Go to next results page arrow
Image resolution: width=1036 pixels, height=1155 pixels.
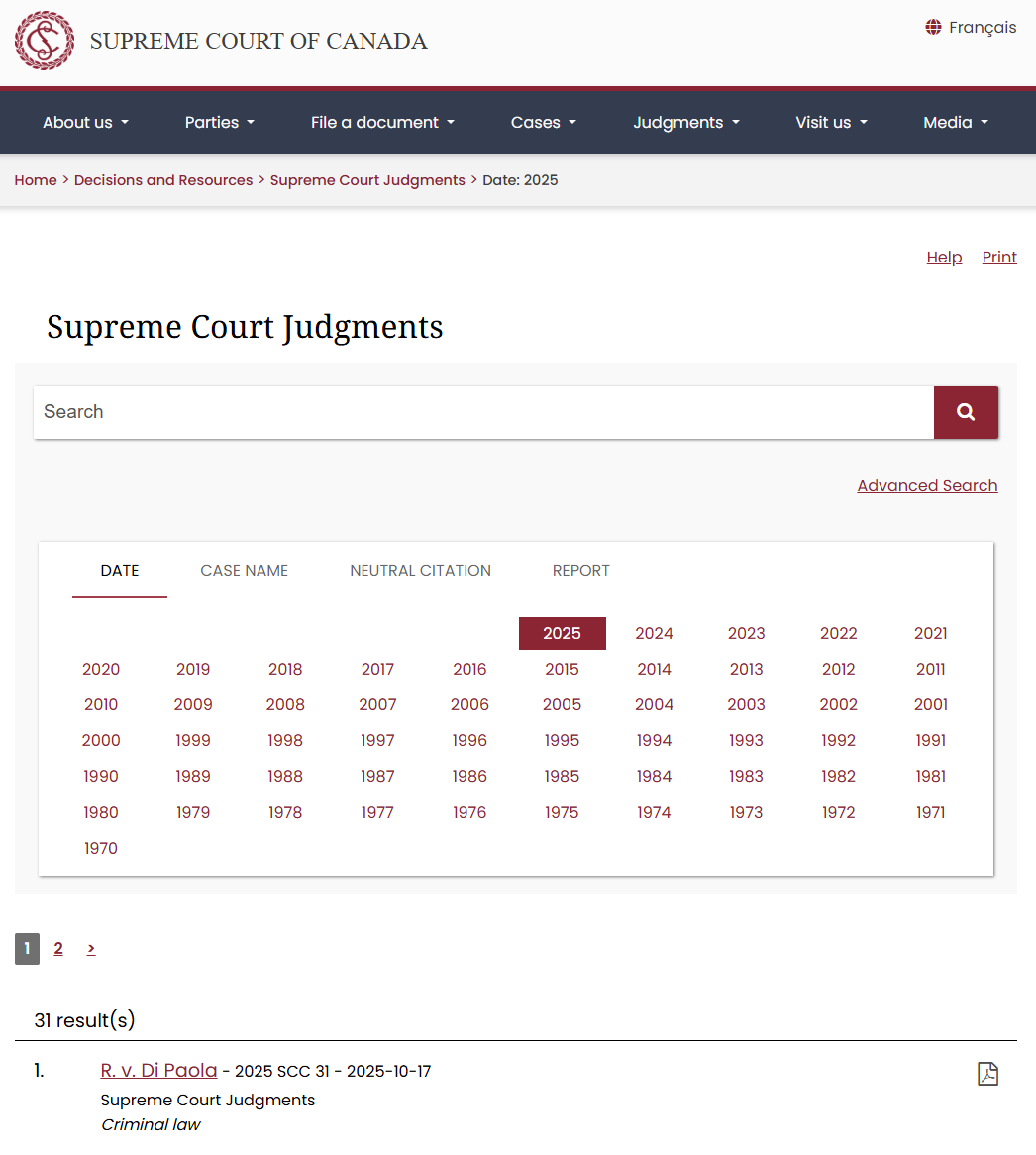91,949
